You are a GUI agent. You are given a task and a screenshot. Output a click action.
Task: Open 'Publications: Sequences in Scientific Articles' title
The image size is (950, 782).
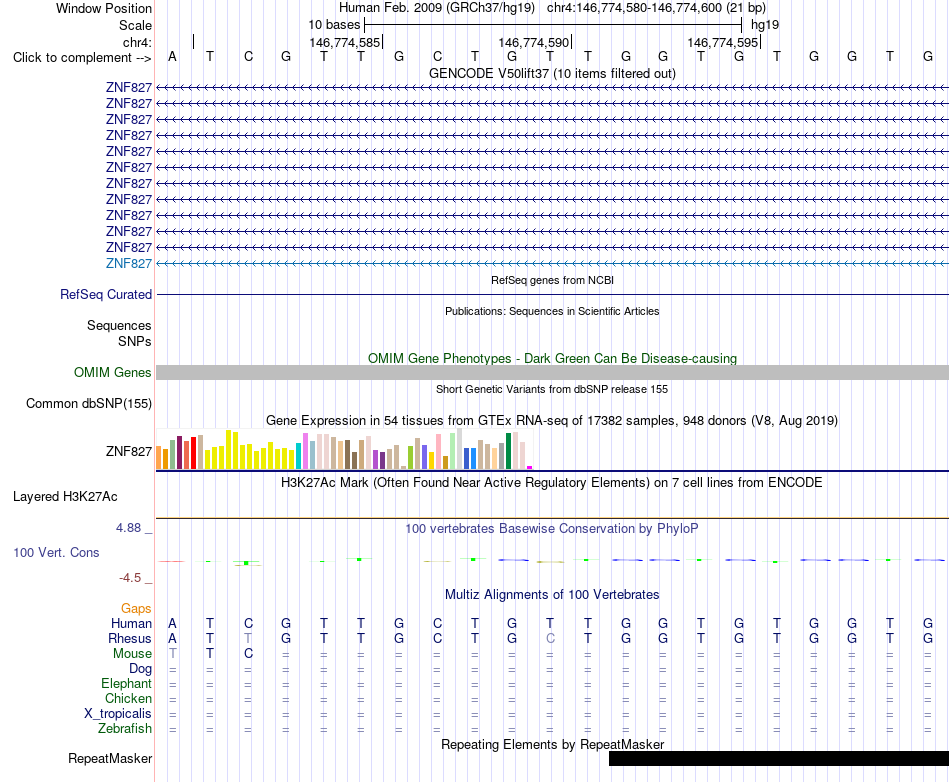coord(552,311)
